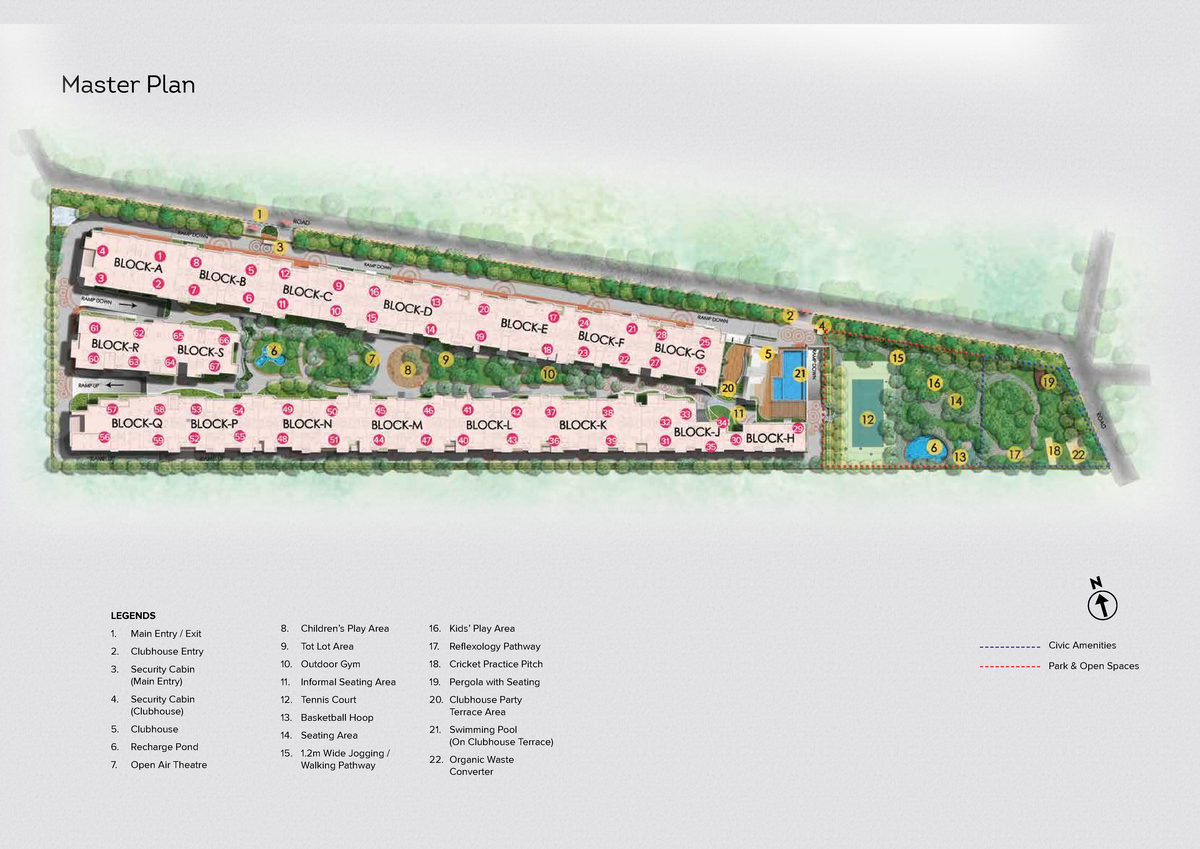
Task: Click the BLOCK-G building label
Action: pos(679,351)
